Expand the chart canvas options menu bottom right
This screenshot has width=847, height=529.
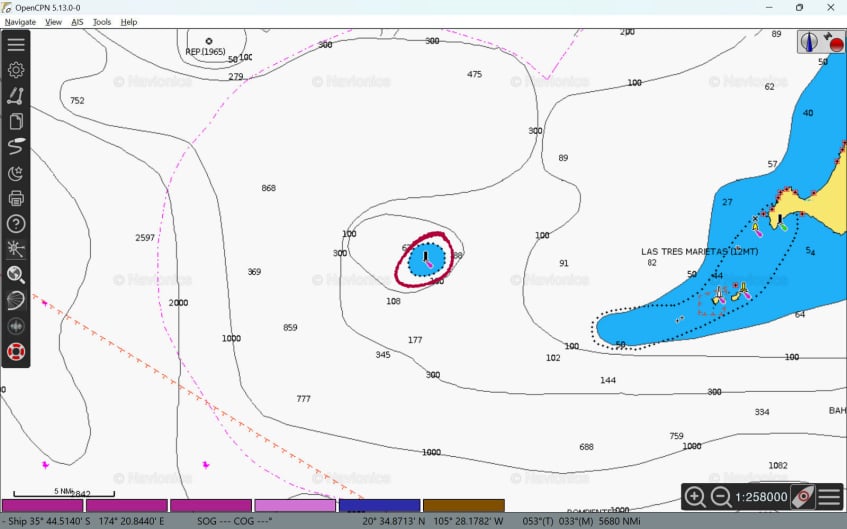coord(829,497)
